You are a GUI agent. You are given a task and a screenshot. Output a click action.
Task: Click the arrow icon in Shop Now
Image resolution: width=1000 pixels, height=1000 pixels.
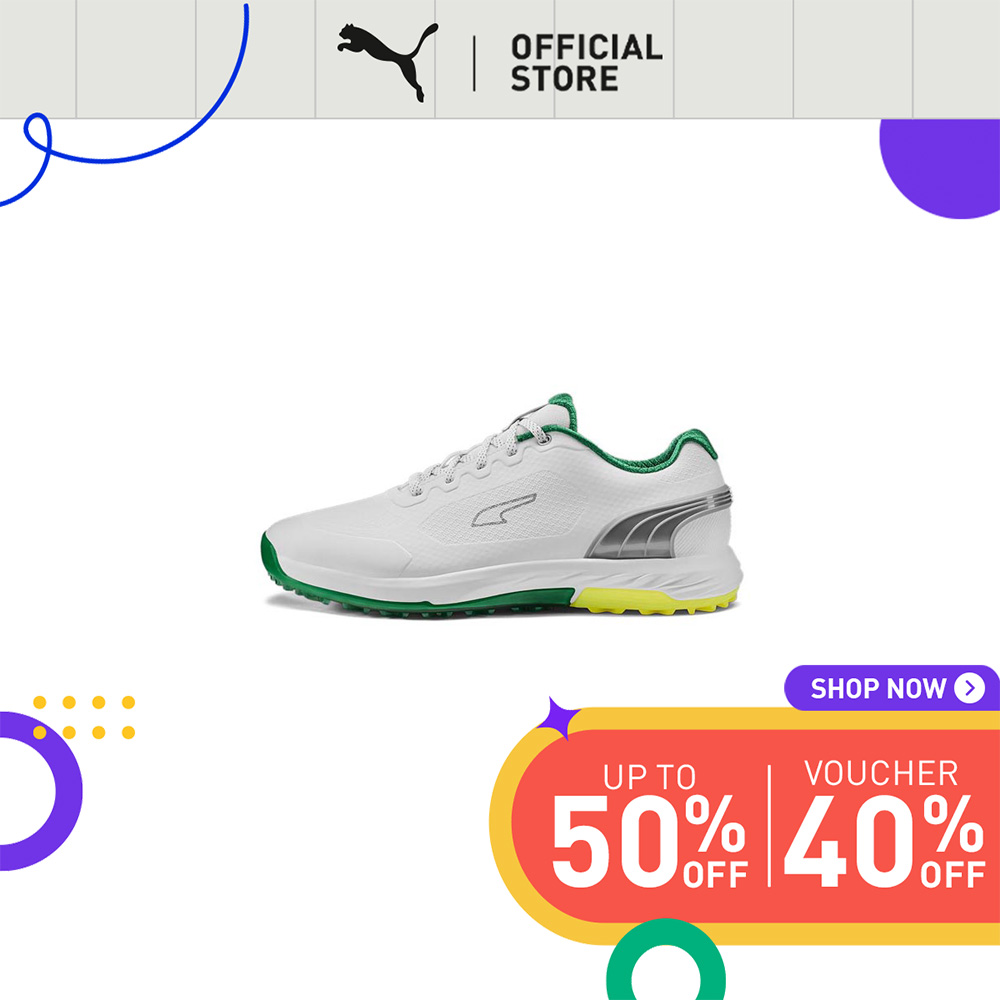(x=969, y=688)
